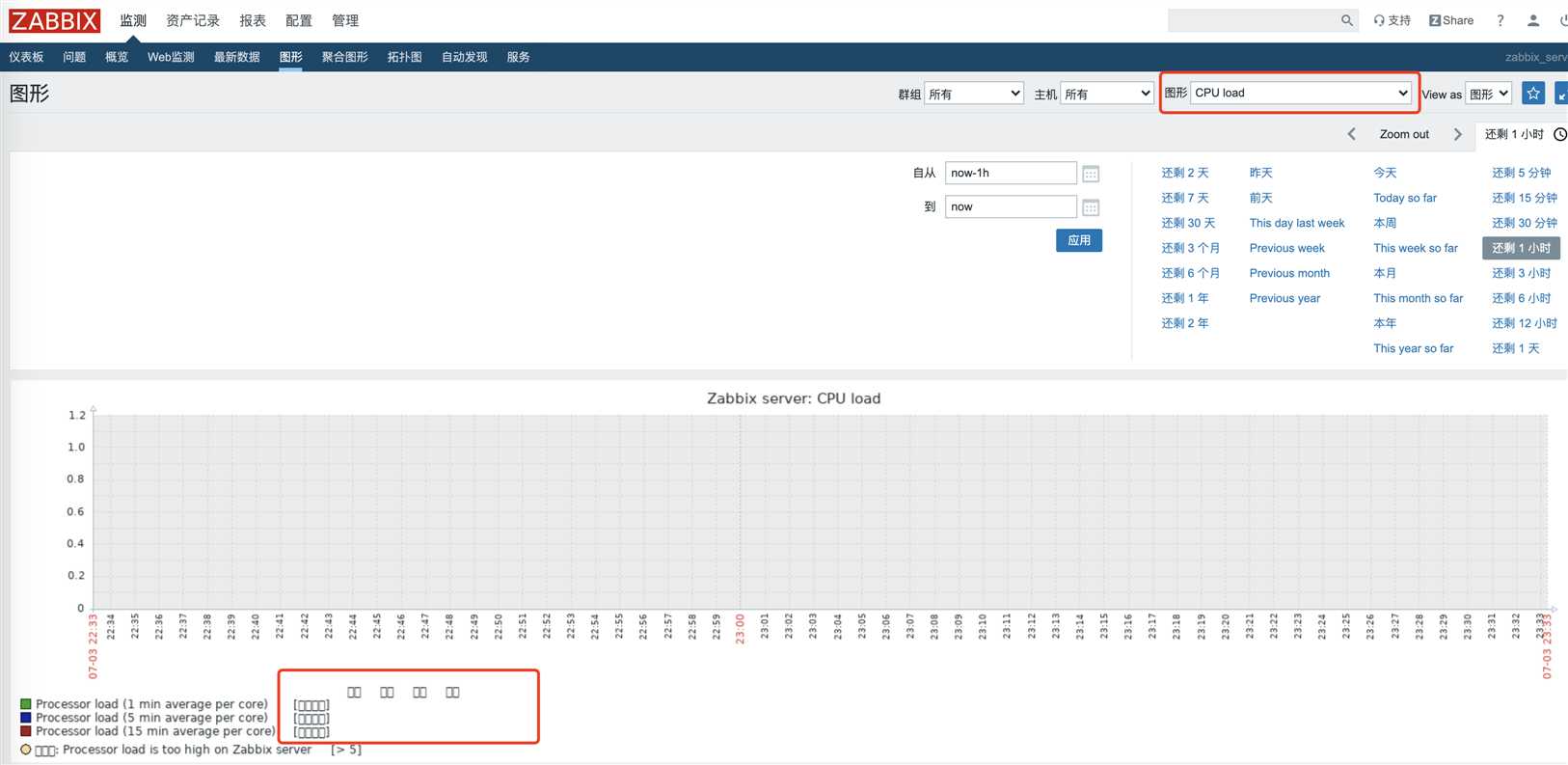Go to next time period arrow
Viewport: 1568px width, 765px height.
[x=1458, y=134]
